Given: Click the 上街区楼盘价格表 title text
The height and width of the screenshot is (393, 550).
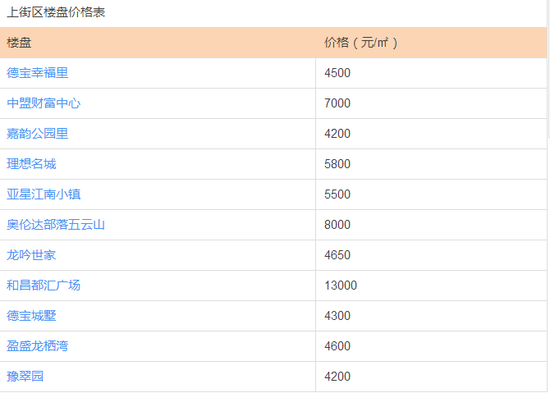Looking at the screenshot, I should point(56,12).
